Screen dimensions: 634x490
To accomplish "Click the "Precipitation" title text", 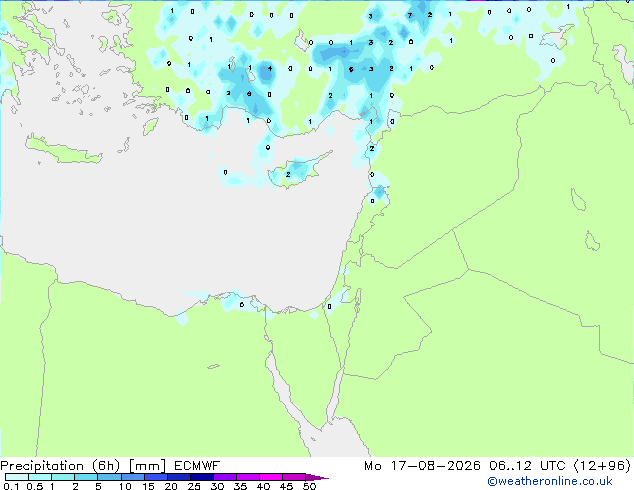I will point(42,466).
